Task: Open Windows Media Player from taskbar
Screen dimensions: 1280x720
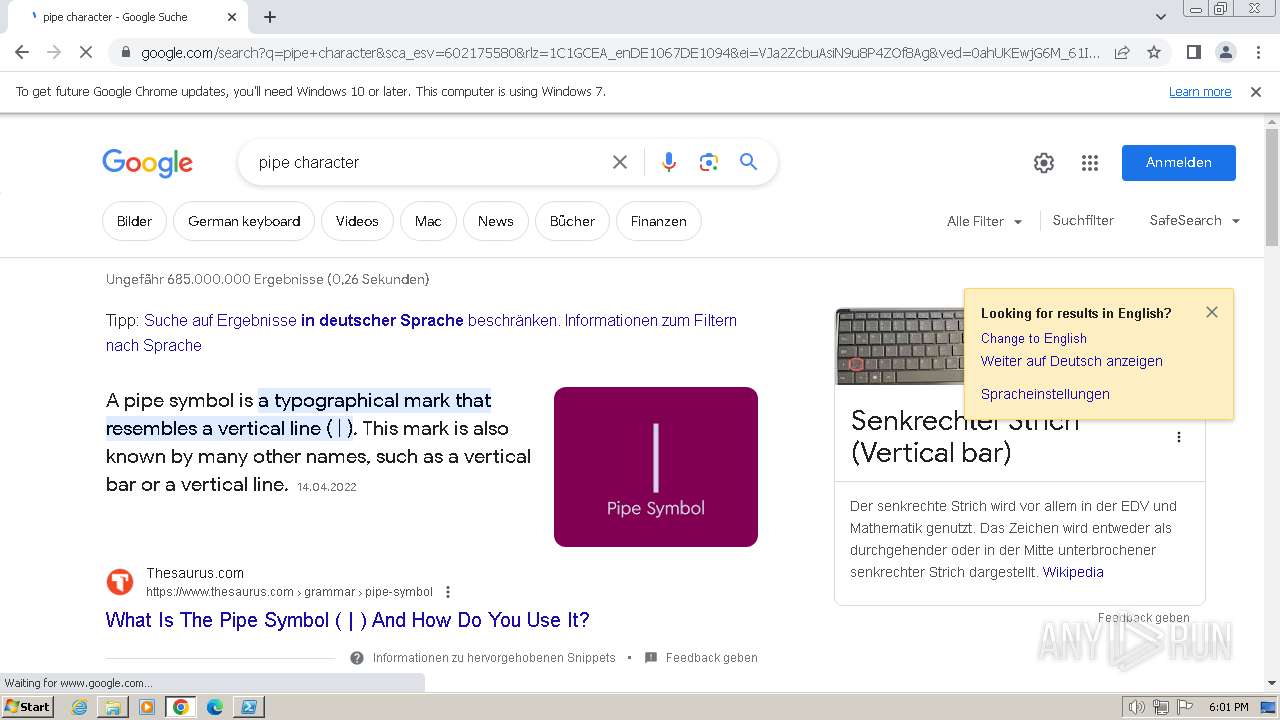Action: point(147,707)
